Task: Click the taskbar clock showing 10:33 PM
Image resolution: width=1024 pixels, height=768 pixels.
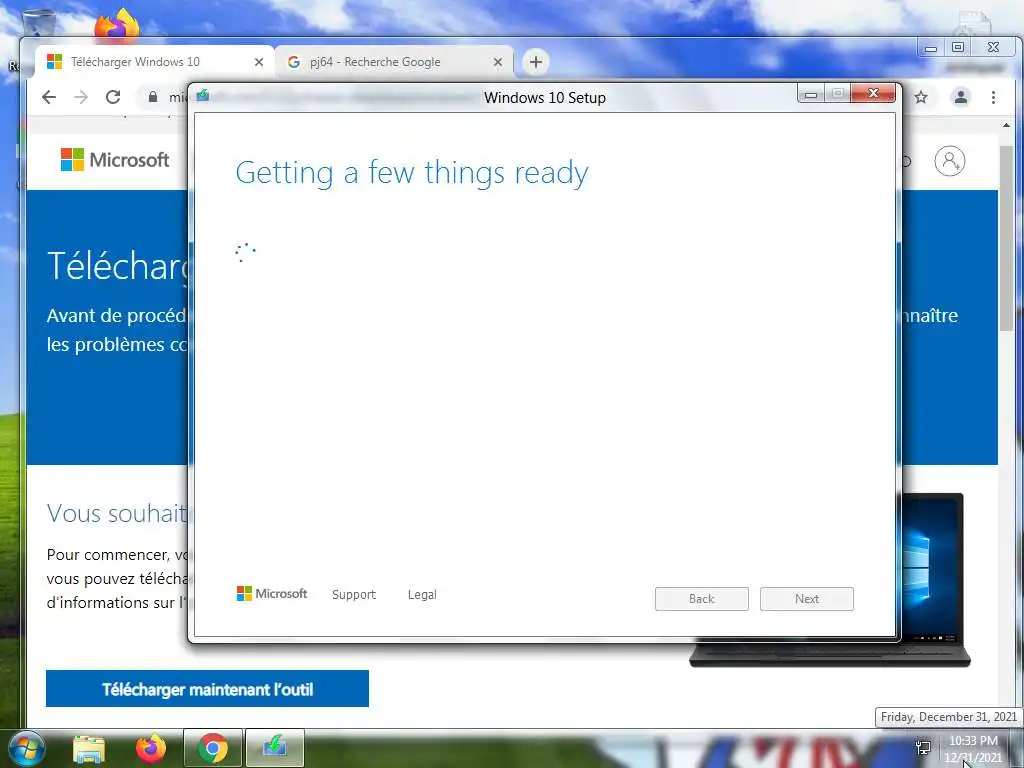Action: tap(973, 748)
